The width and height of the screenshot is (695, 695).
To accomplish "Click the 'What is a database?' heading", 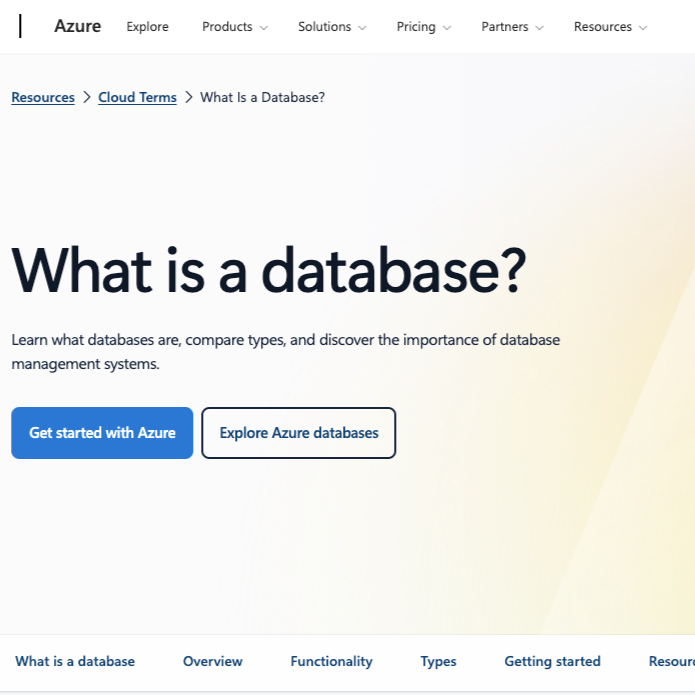I will [x=269, y=270].
